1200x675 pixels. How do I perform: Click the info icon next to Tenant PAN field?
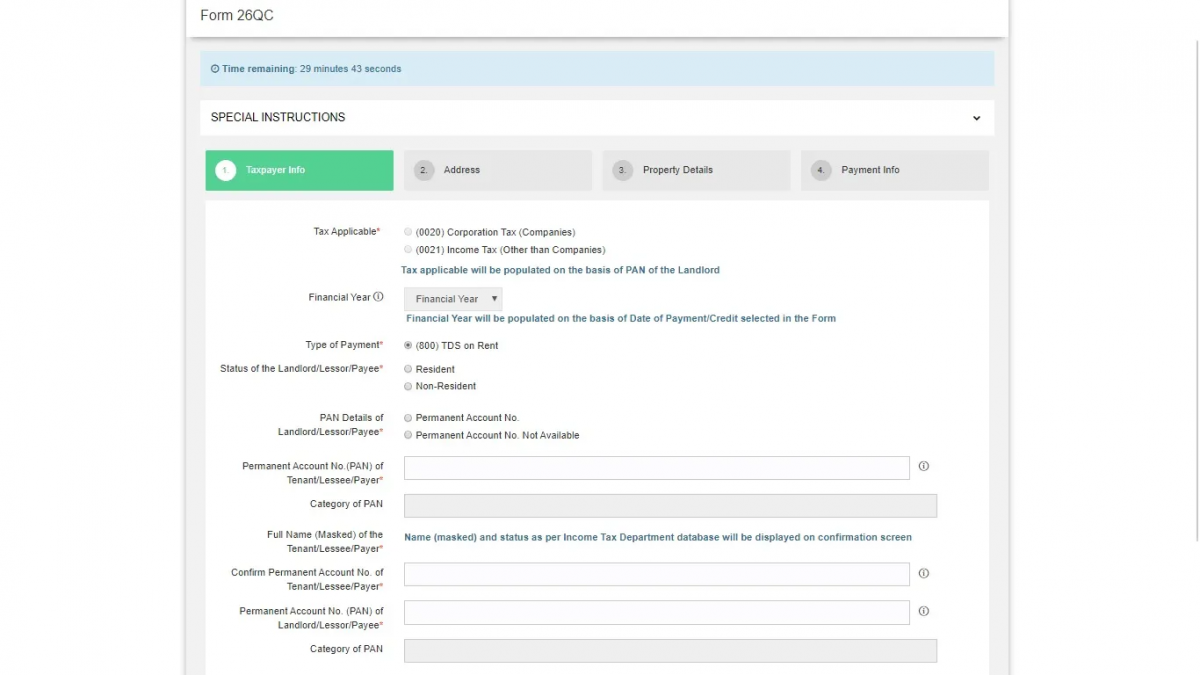pyautogui.click(x=923, y=466)
